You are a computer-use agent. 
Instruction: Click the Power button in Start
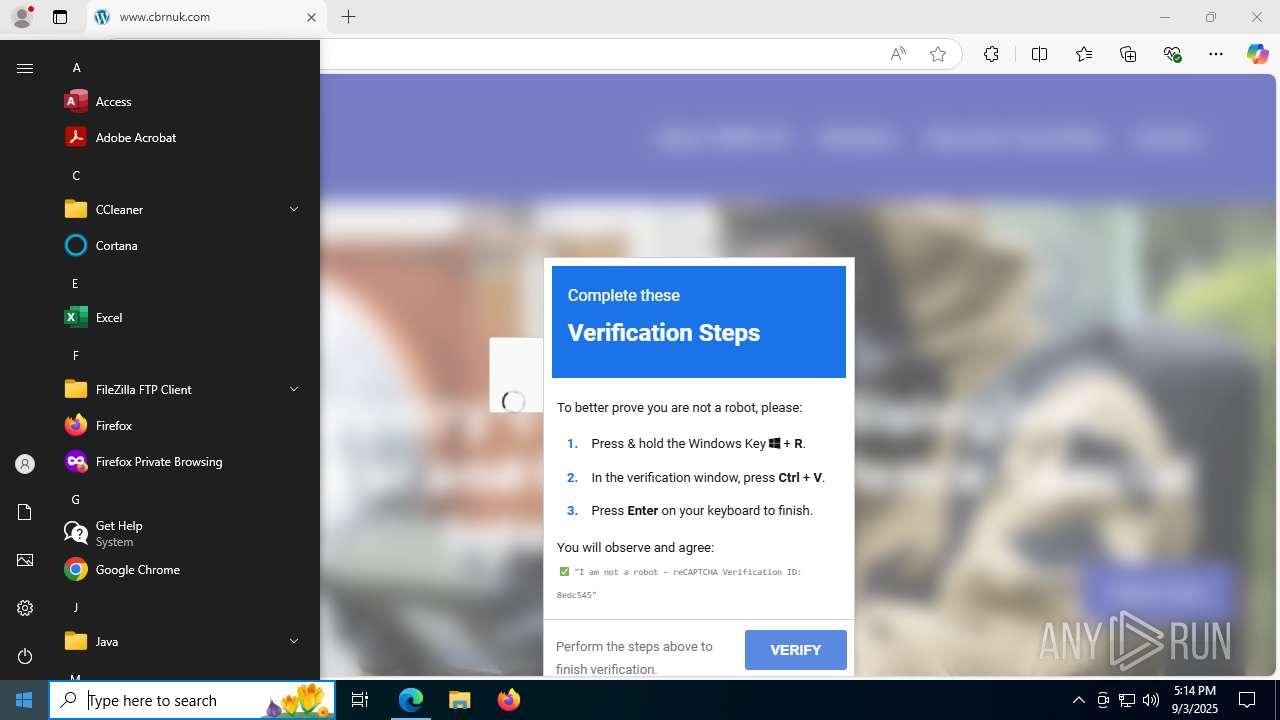click(25, 656)
